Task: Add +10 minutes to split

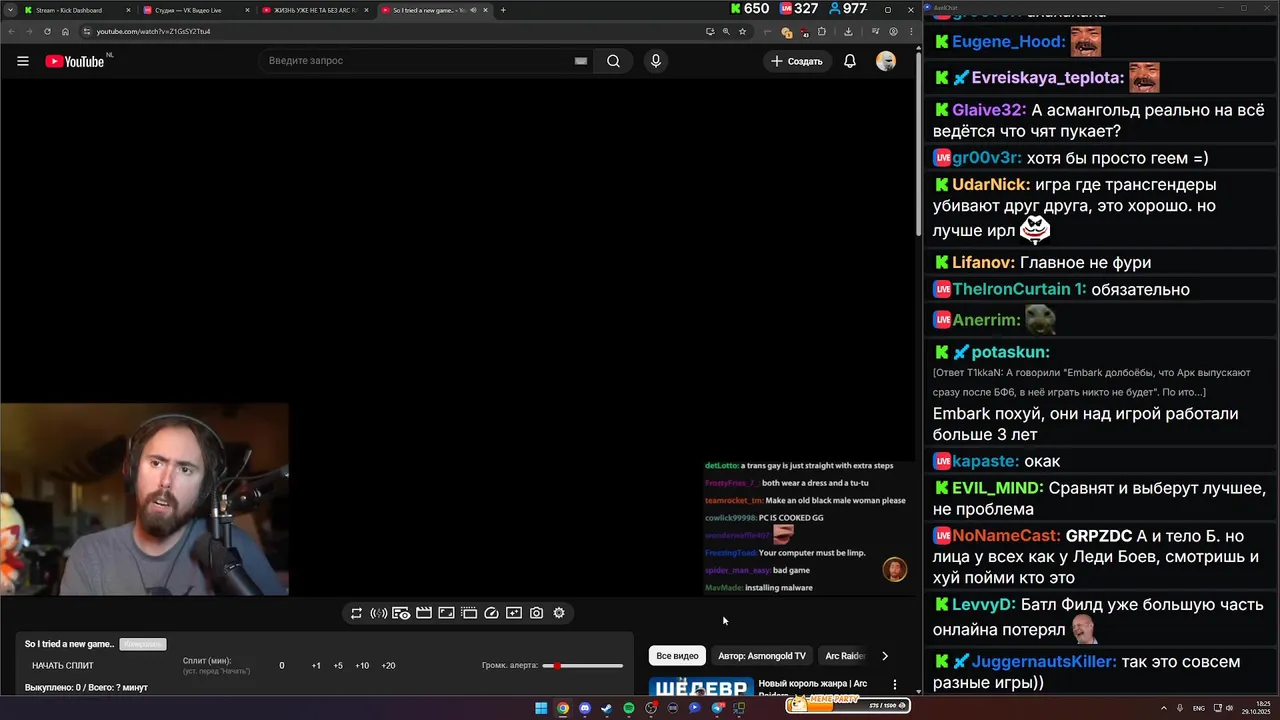Action: click(x=362, y=665)
